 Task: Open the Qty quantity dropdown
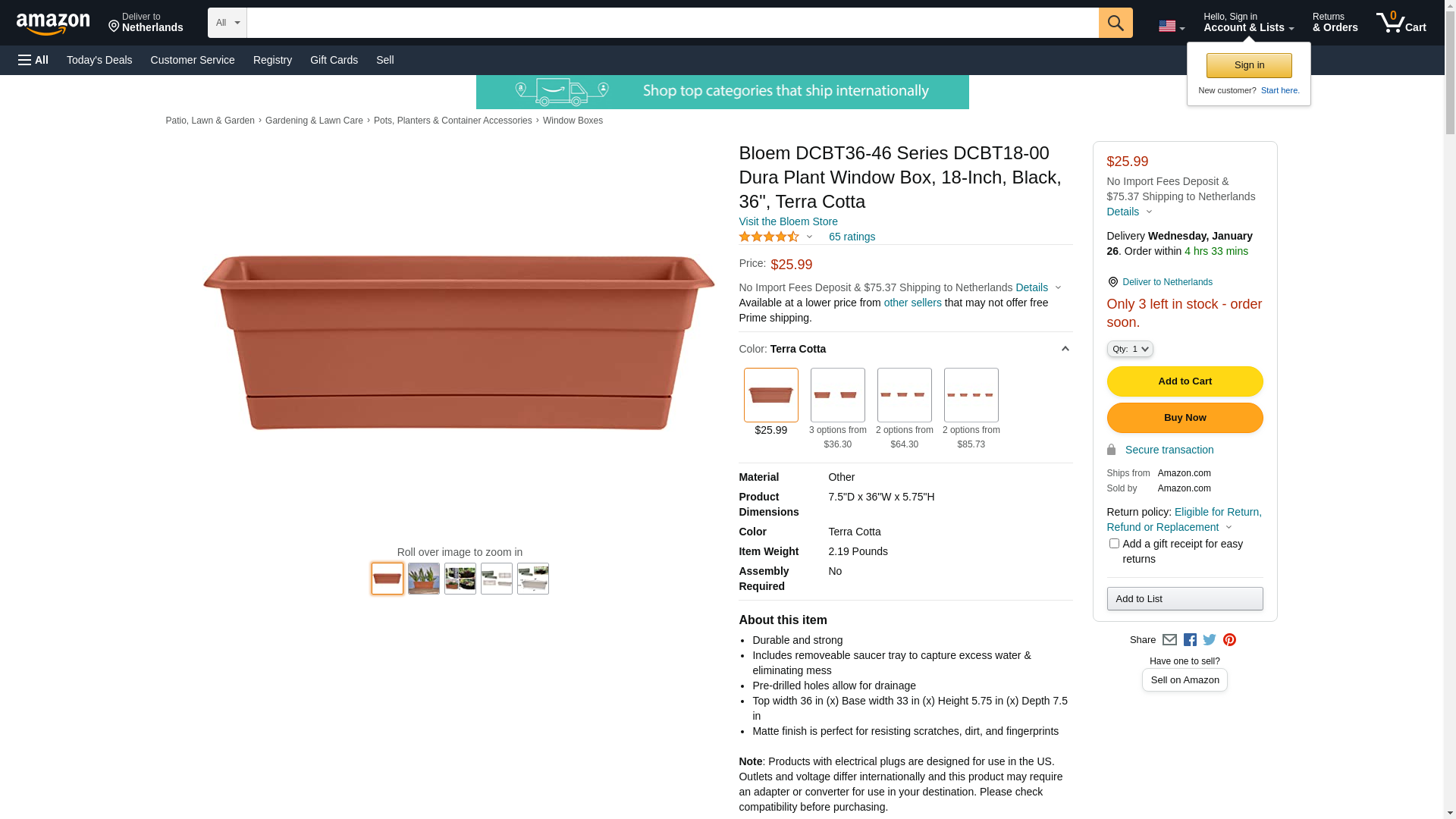click(1130, 349)
